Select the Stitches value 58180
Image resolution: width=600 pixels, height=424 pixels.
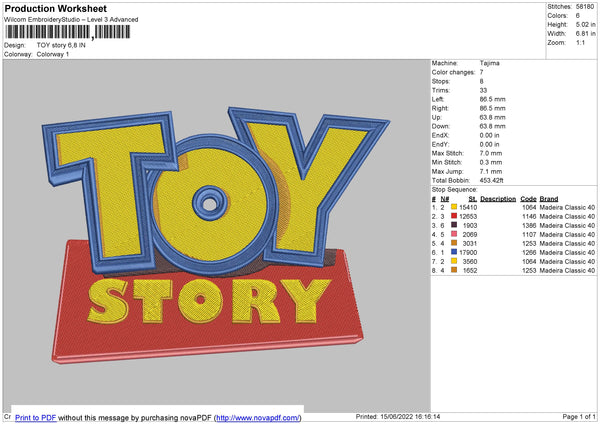coord(585,7)
